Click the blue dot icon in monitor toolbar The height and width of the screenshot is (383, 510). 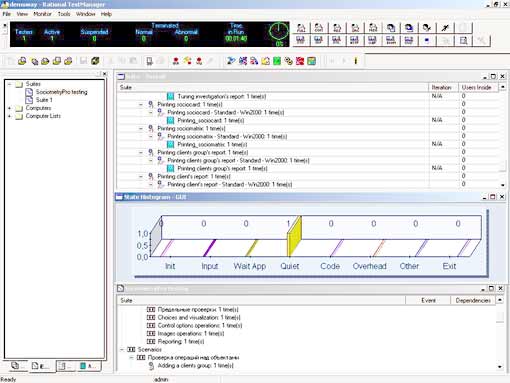pyautogui.click(x=427, y=40)
